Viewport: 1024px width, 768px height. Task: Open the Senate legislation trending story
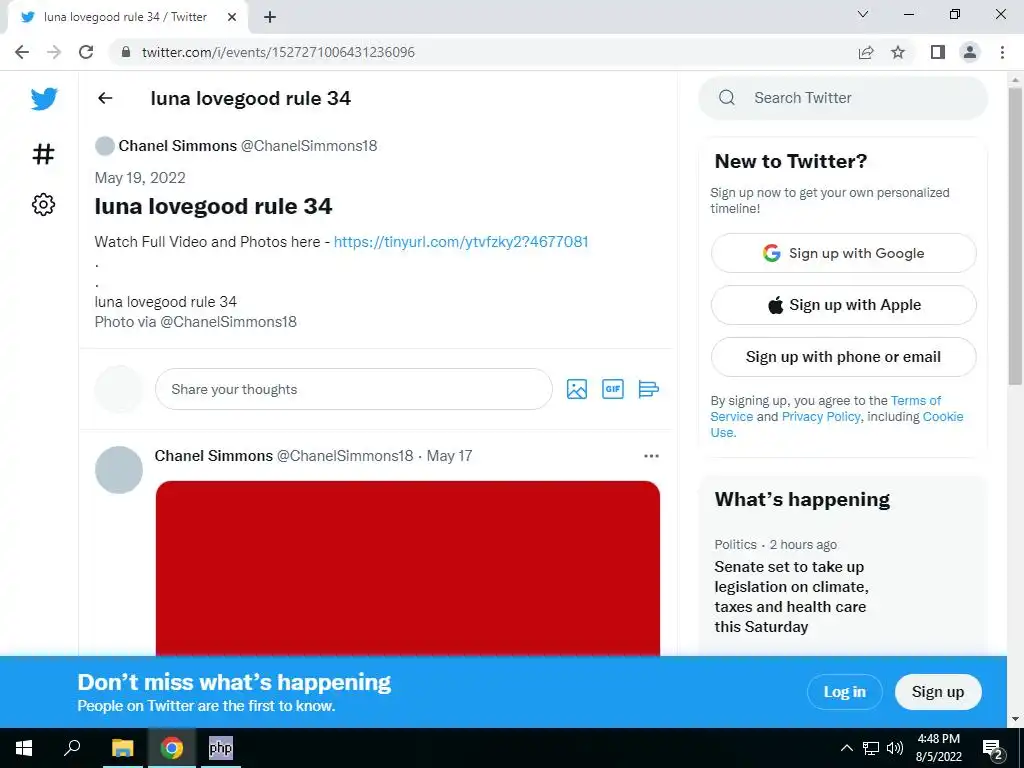tap(792, 597)
